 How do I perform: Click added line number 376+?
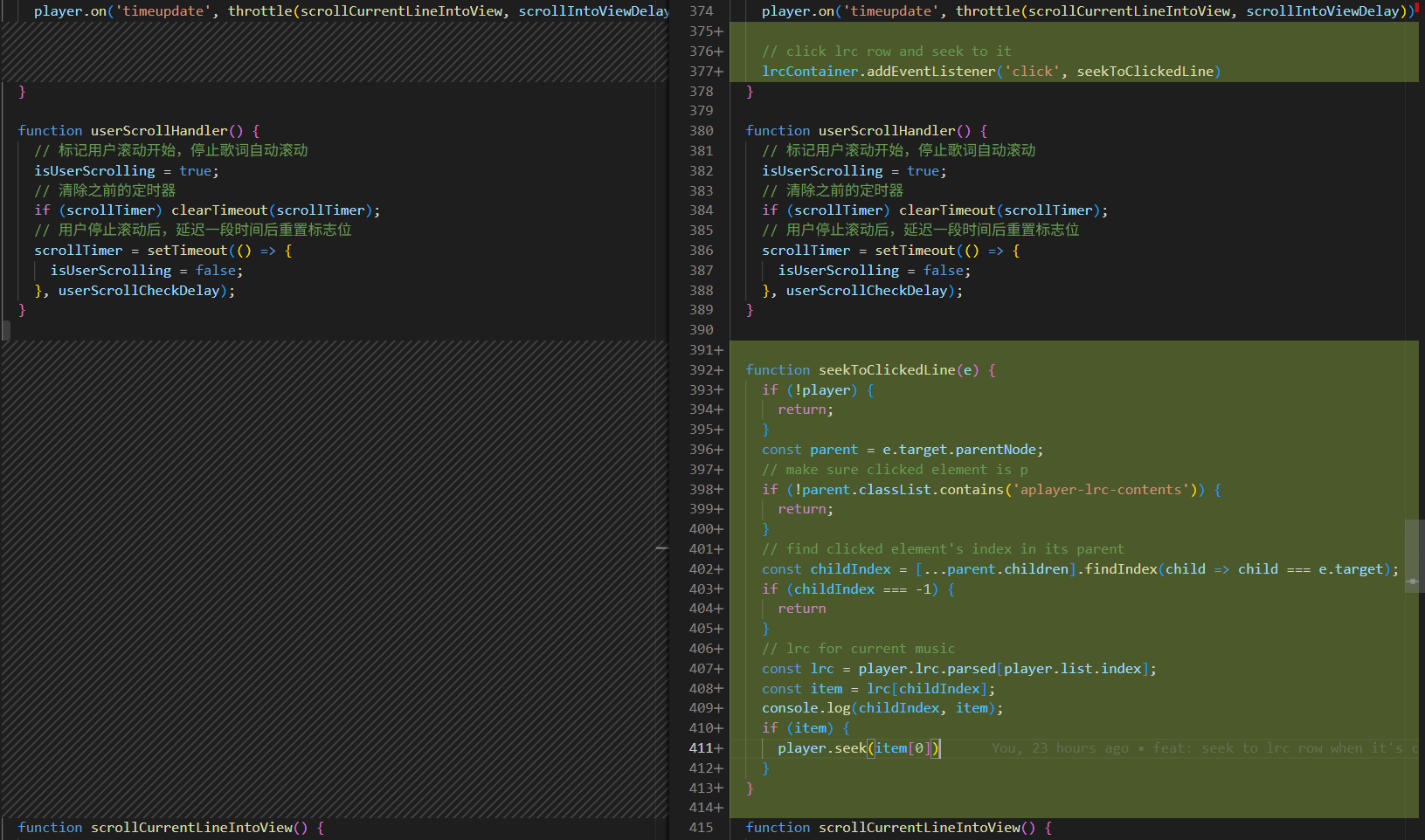tap(706, 52)
